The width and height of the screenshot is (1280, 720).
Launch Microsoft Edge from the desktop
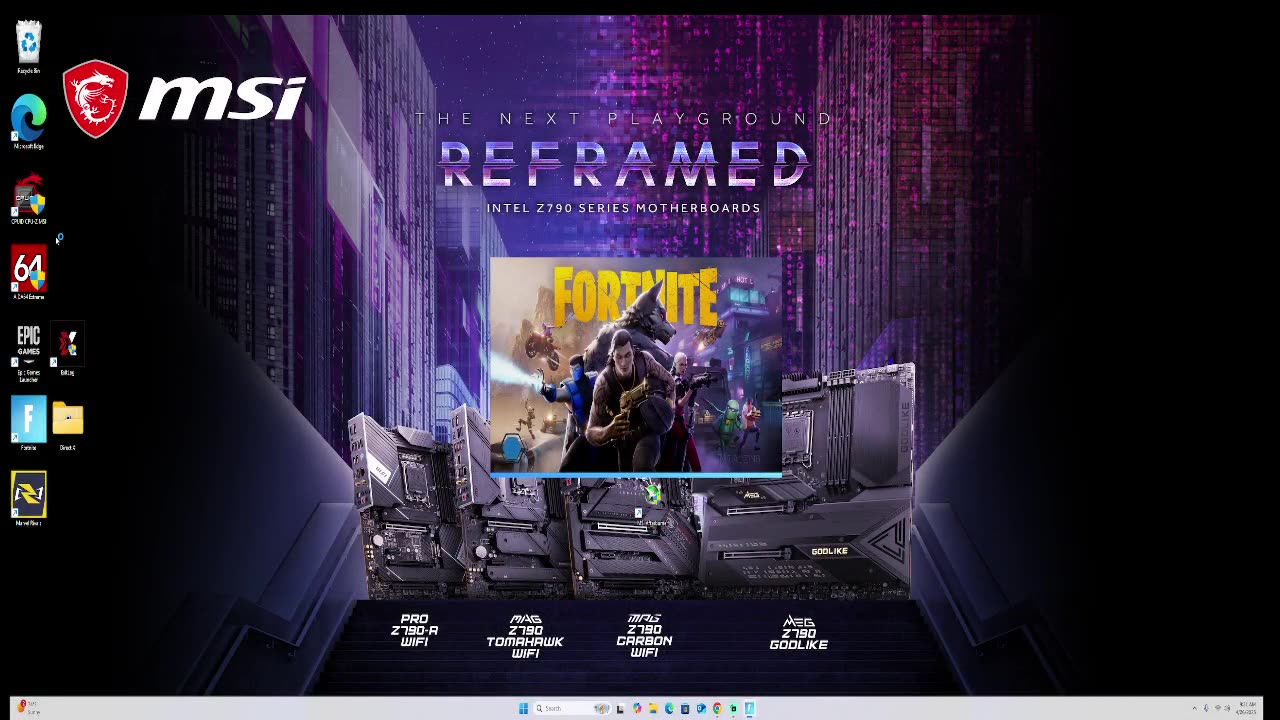pos(29,121)
